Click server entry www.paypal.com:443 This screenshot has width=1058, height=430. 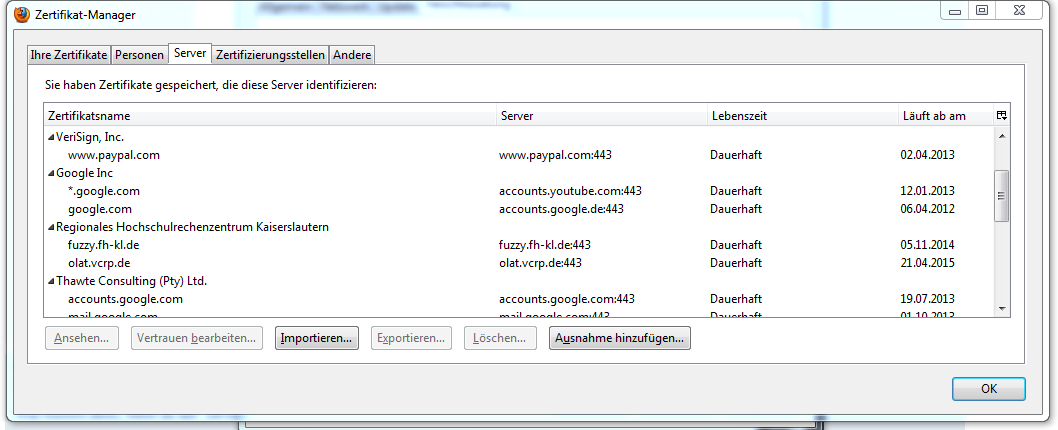coord(555,155)
